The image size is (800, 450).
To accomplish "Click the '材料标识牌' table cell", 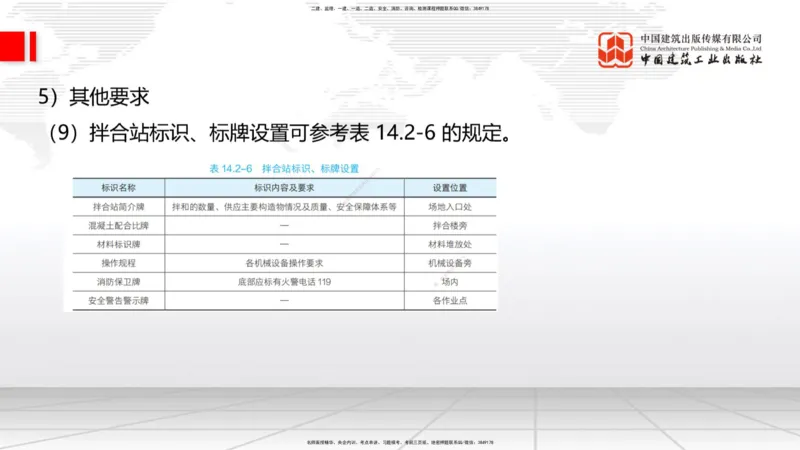I will (118, 244).
